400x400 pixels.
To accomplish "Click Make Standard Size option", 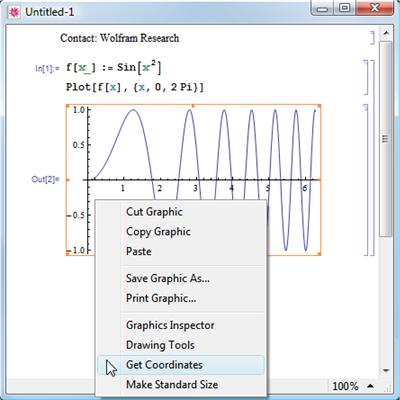I will click(x=172, y=385).
